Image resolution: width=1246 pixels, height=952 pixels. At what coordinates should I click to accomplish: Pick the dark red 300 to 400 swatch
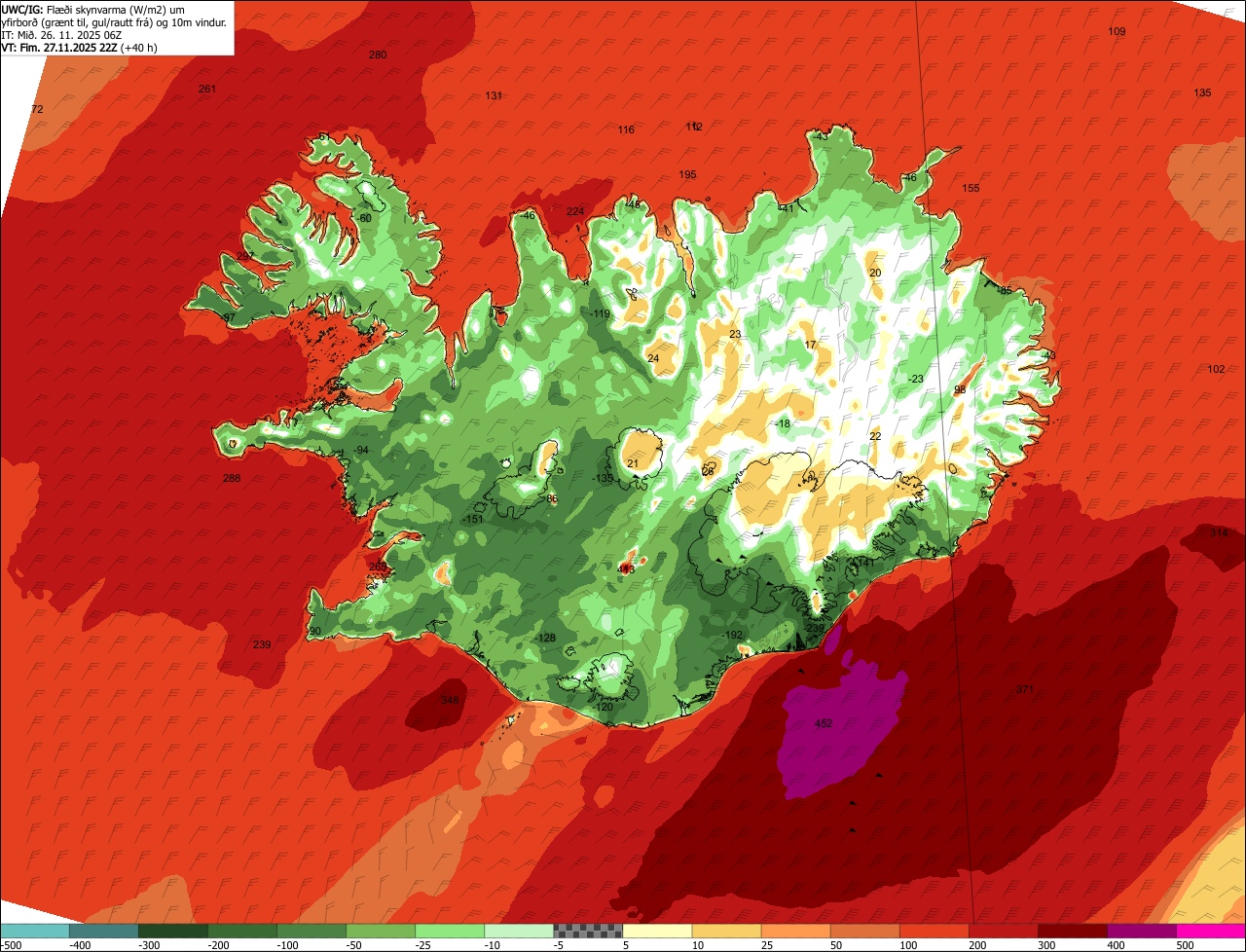pos(1072,932)
